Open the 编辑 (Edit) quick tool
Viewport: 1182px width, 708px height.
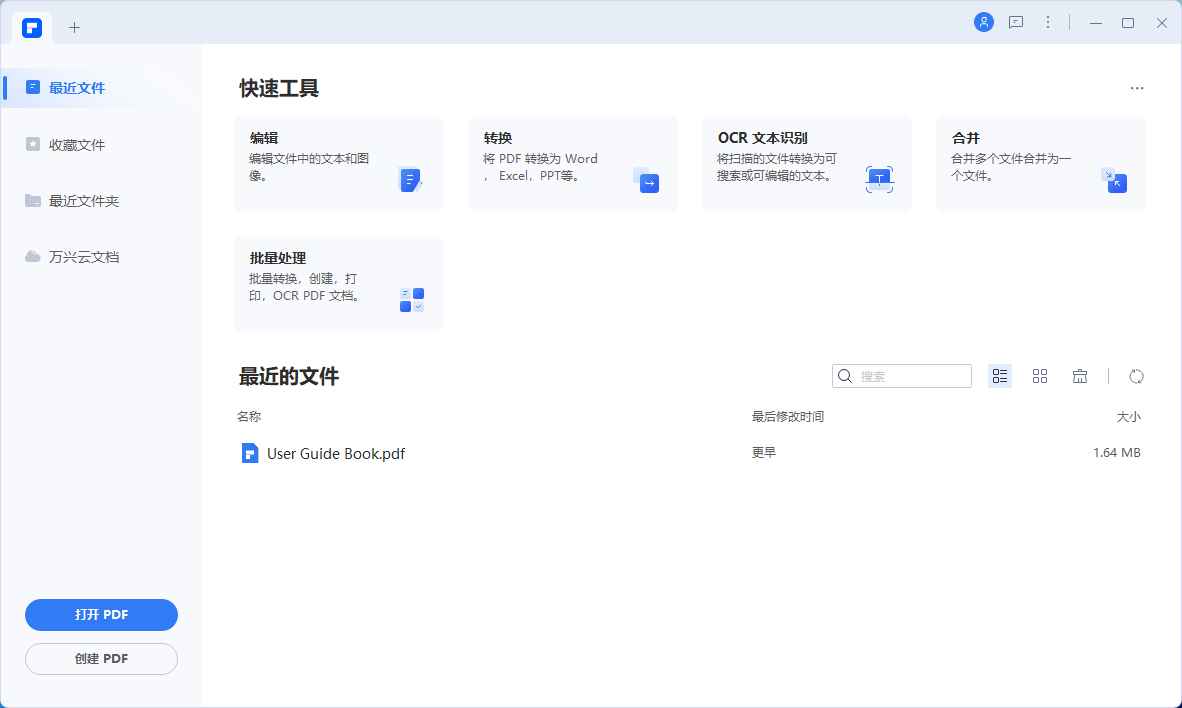coord(338,163)
